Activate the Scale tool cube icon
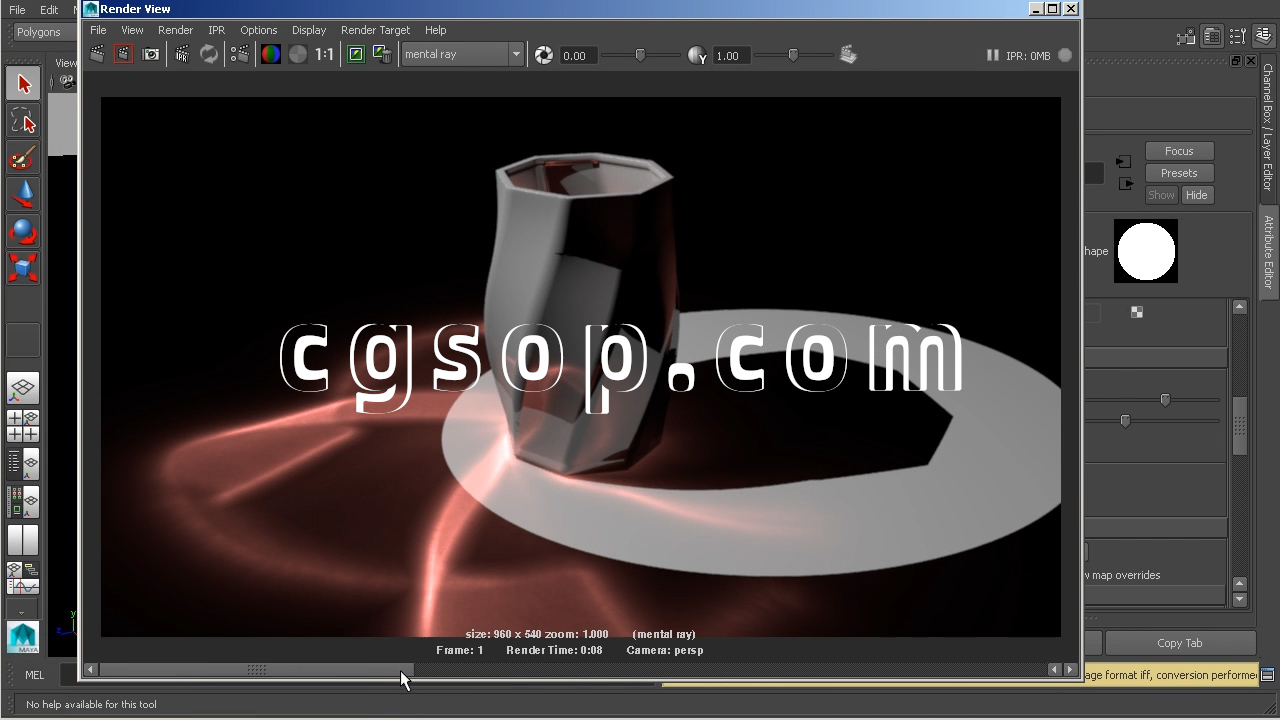The height and width of the screenshot is (720, 1280). tap(23, 268)
